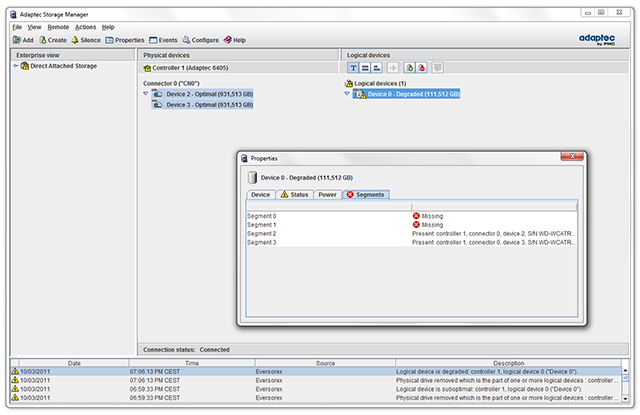Screen dimensions: 640x415
Task: Open the Actions menu
Action: coord(86,27)
